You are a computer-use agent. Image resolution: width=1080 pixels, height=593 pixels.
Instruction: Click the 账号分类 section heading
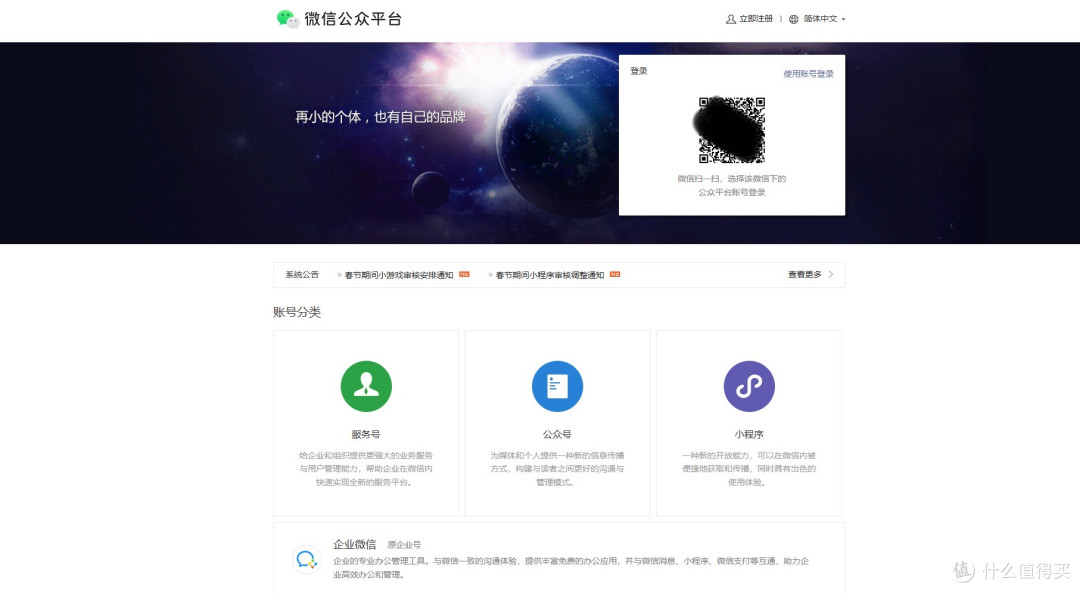tap(297, 312)
